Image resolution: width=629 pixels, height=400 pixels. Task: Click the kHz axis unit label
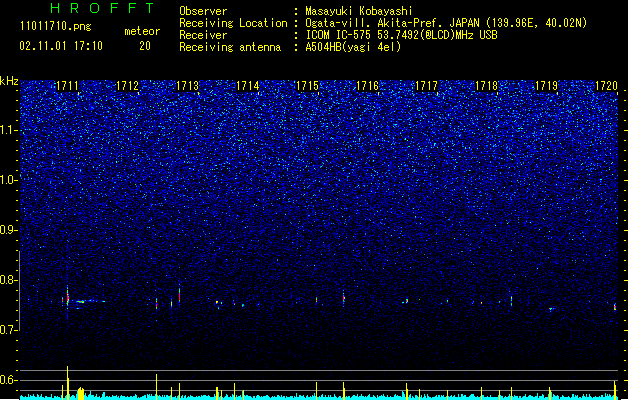tap(9, 81)
